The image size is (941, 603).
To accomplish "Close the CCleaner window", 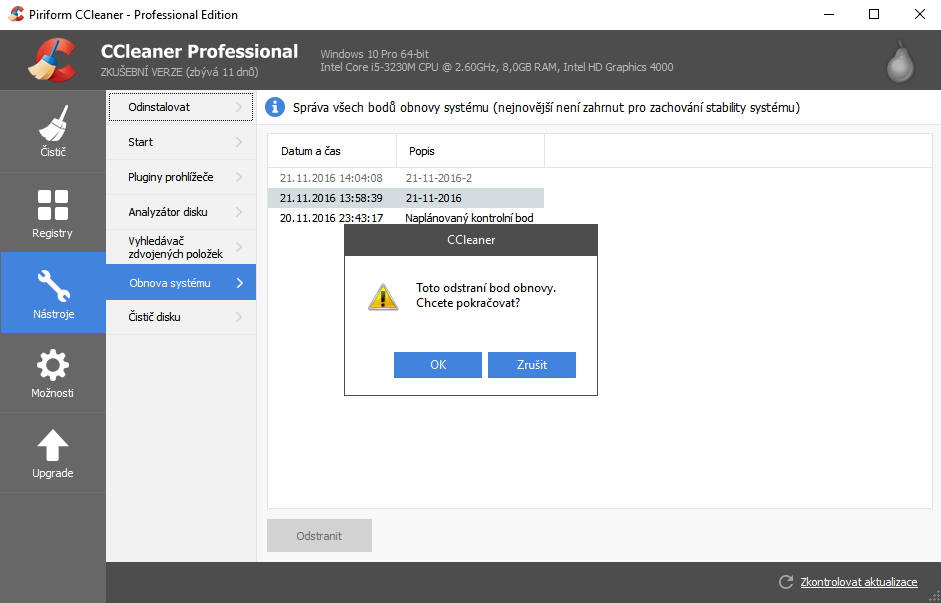I will pos(919,14).
